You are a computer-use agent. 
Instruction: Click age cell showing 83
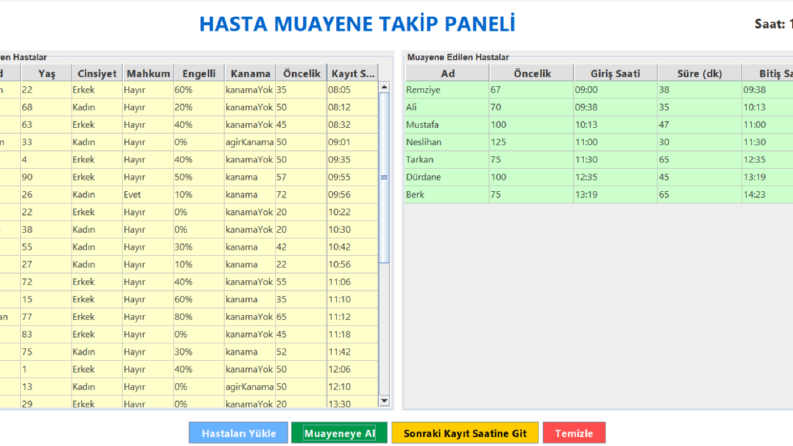(46, 334)
